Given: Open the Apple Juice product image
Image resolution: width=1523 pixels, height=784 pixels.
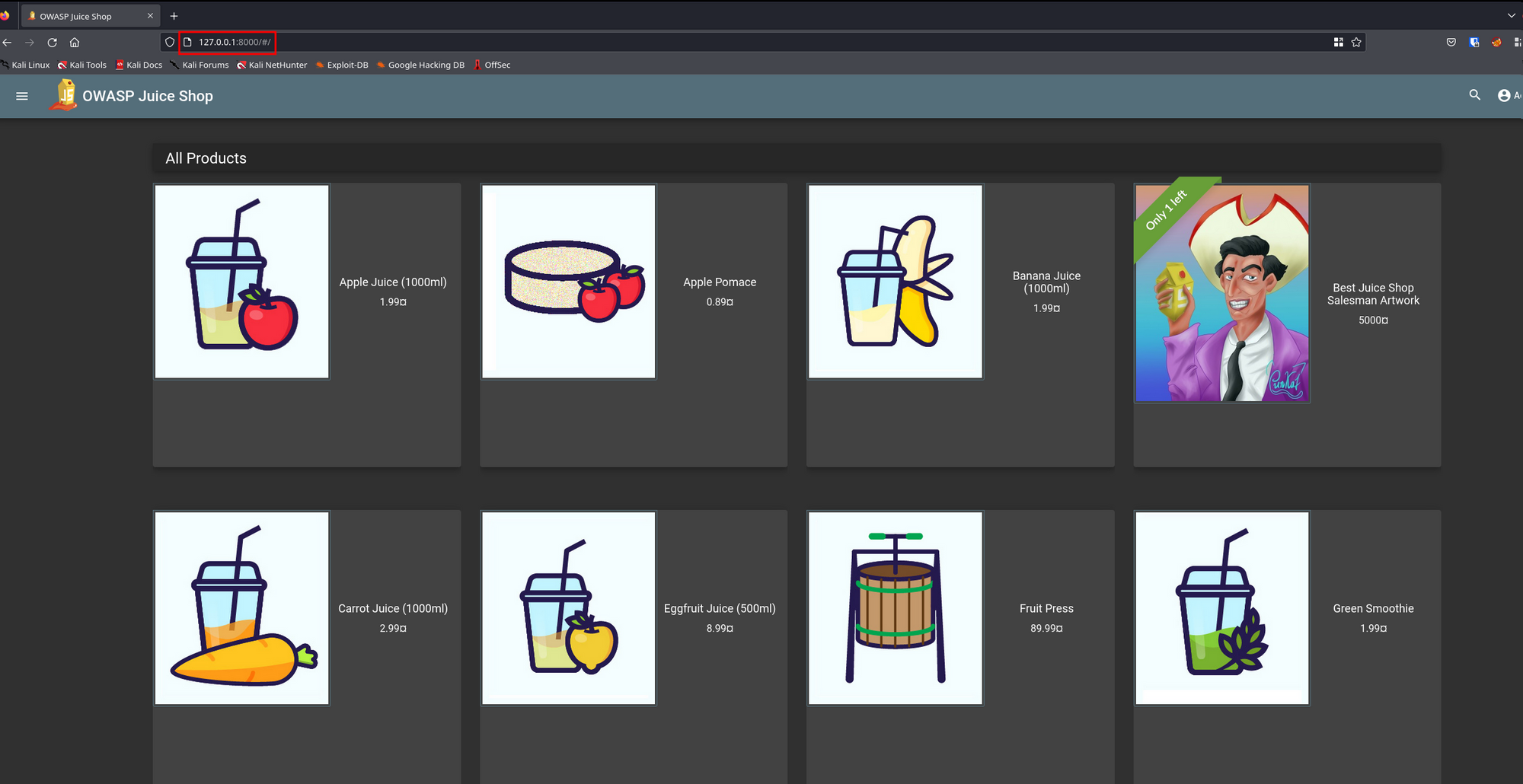Looking at the screenshot, I should (242, 282).
